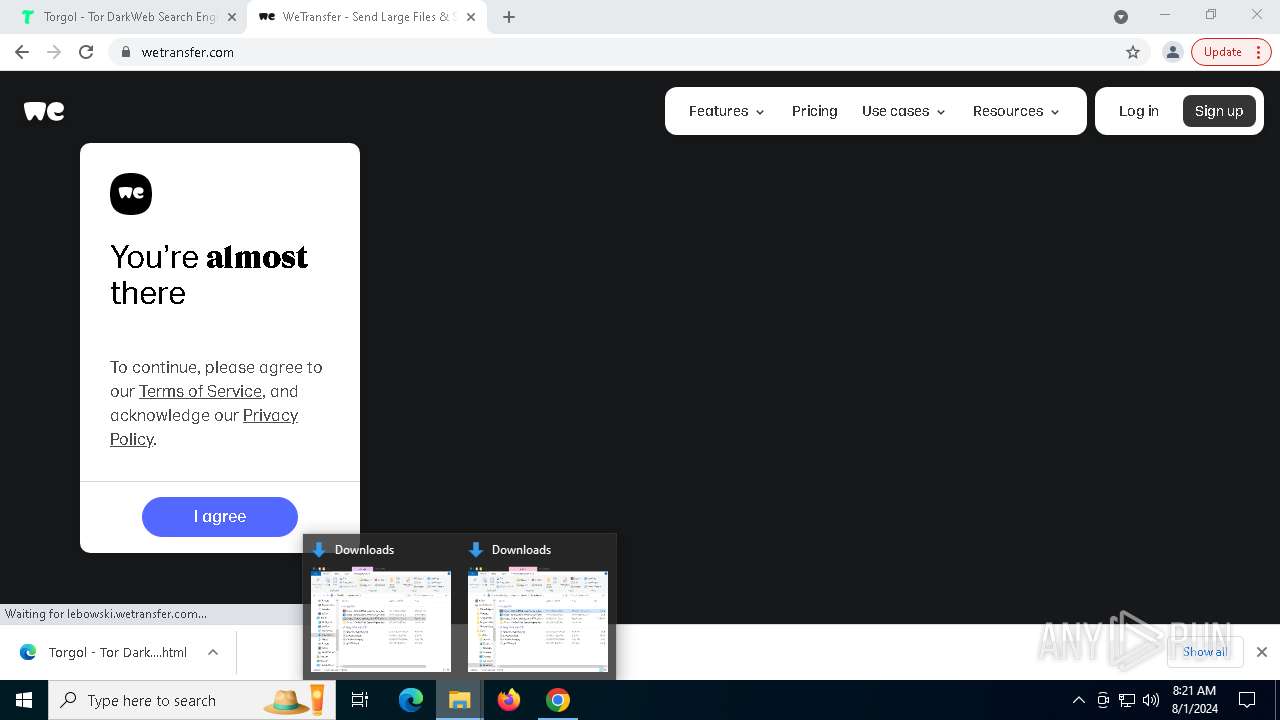The width and height of the screenshot is (1280, 720).
Task: Open the tab search dropdown arrow
Action: [1121, 17]
